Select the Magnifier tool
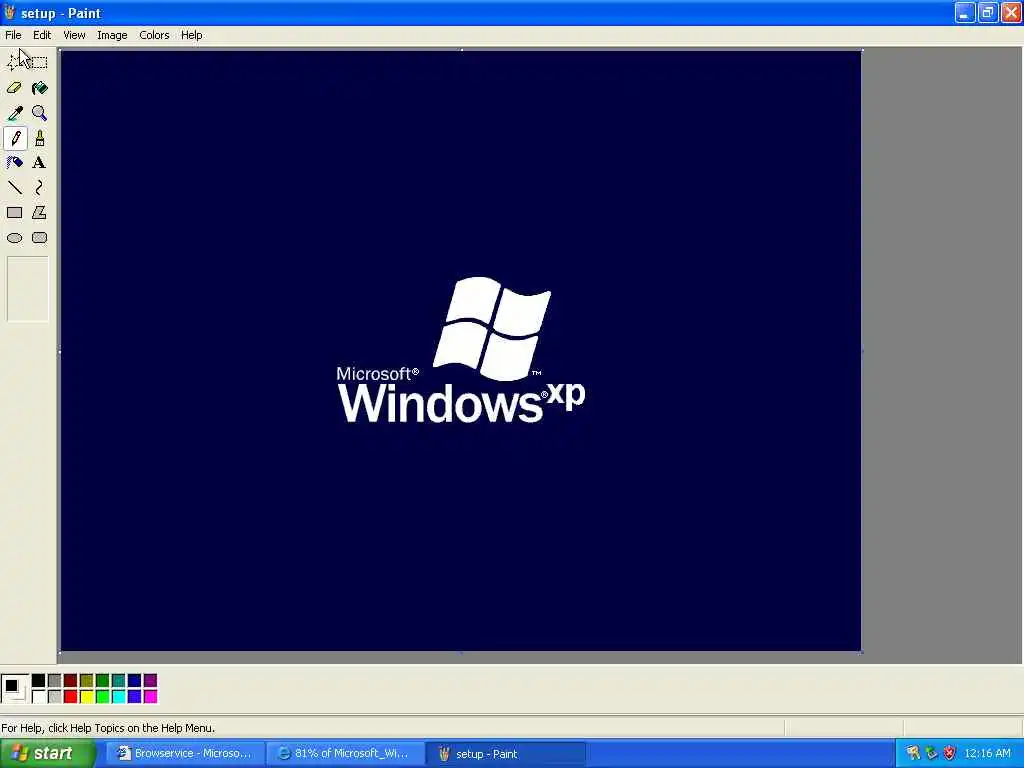Screen dimensions: 1024x768 coord(39,113)
